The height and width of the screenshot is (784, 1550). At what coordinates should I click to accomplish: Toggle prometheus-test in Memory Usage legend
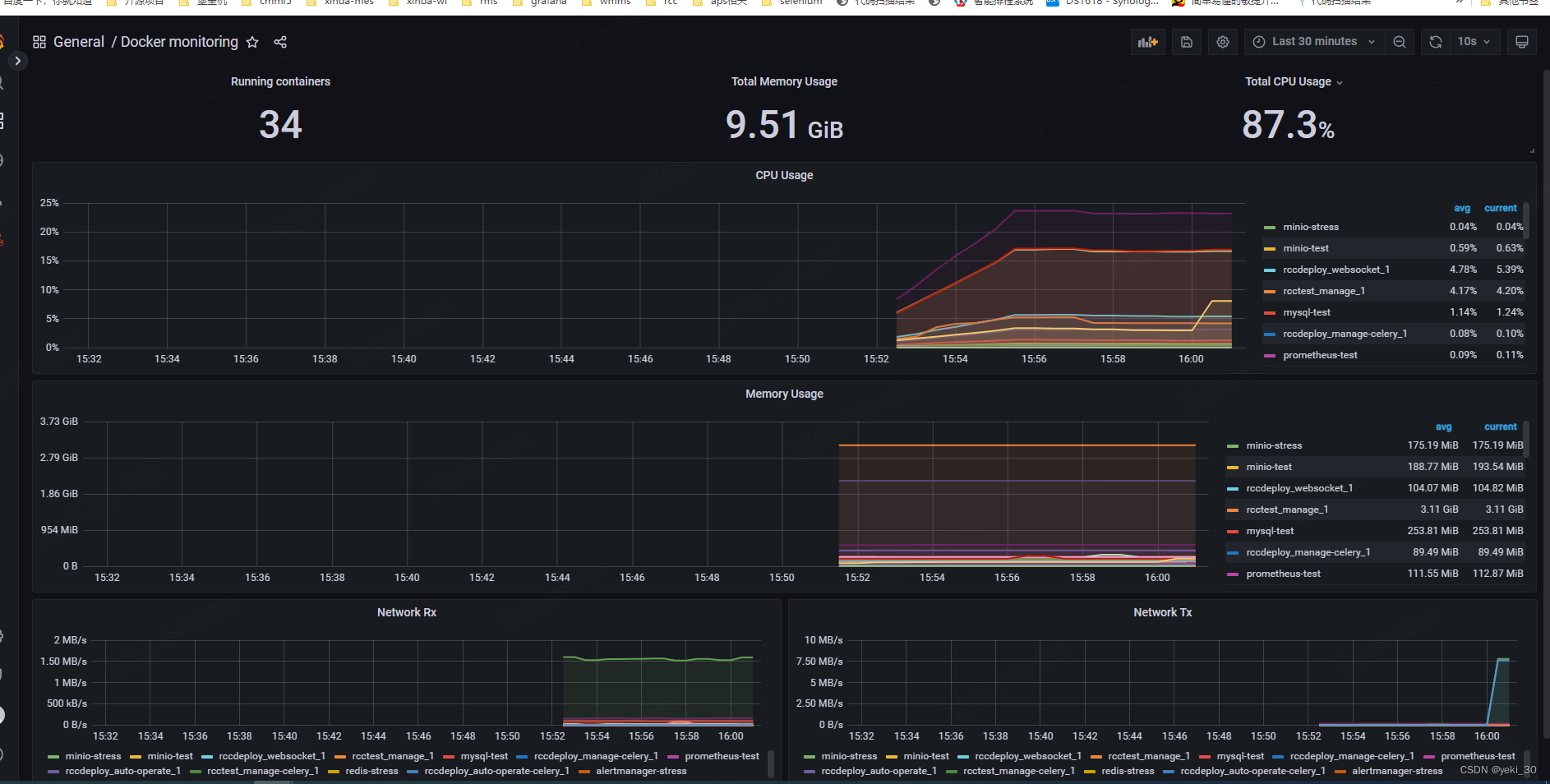pos(1283,574)
